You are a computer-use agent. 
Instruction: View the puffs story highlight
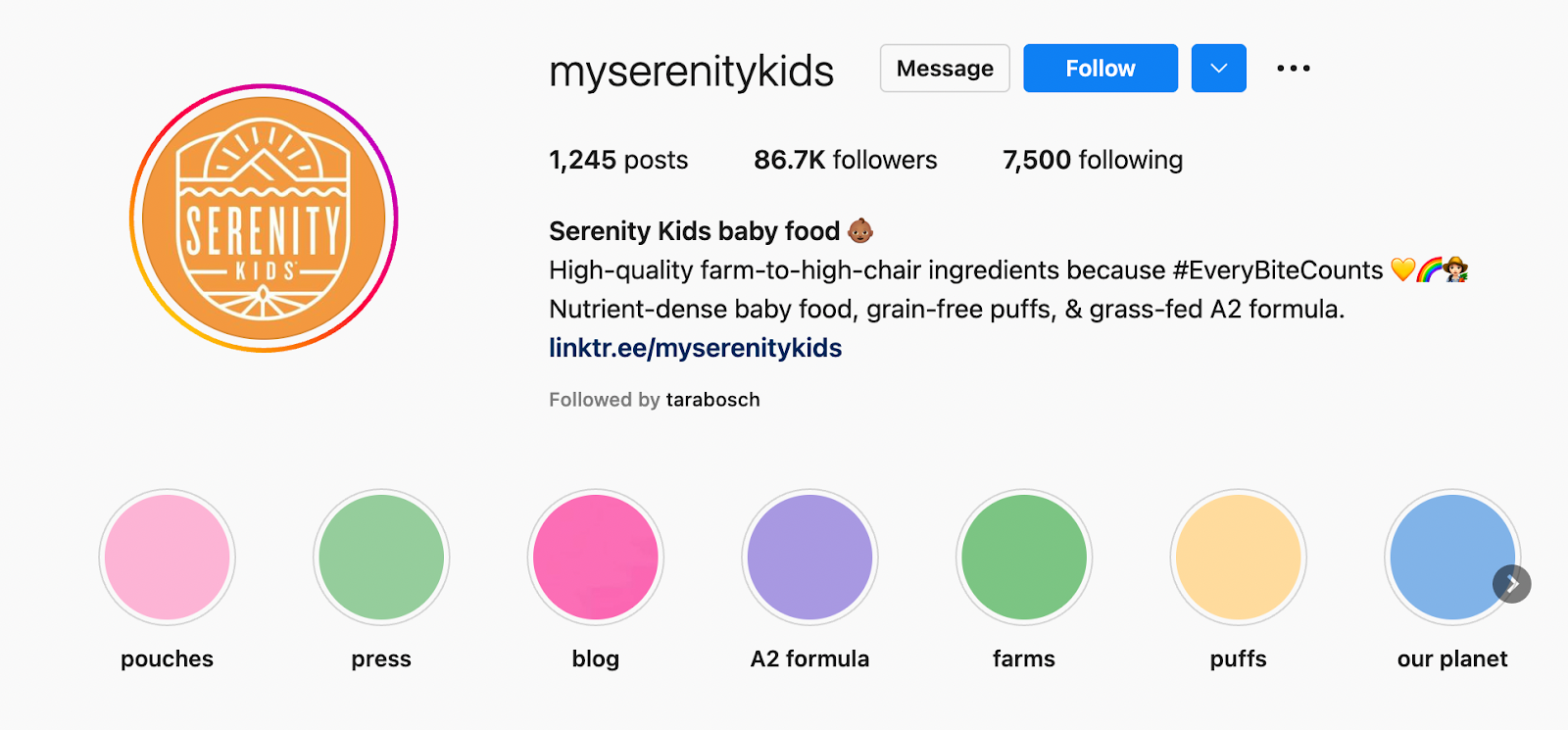click(x=1238, y=557)
